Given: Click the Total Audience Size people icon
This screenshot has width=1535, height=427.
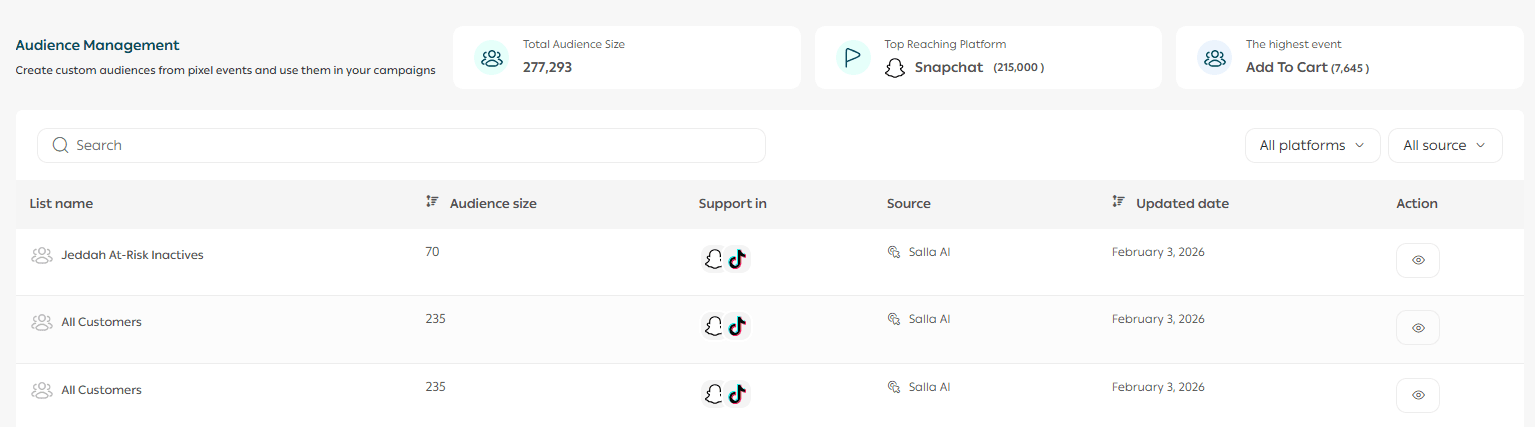Looking at the screenshot, I should (491, 58).
